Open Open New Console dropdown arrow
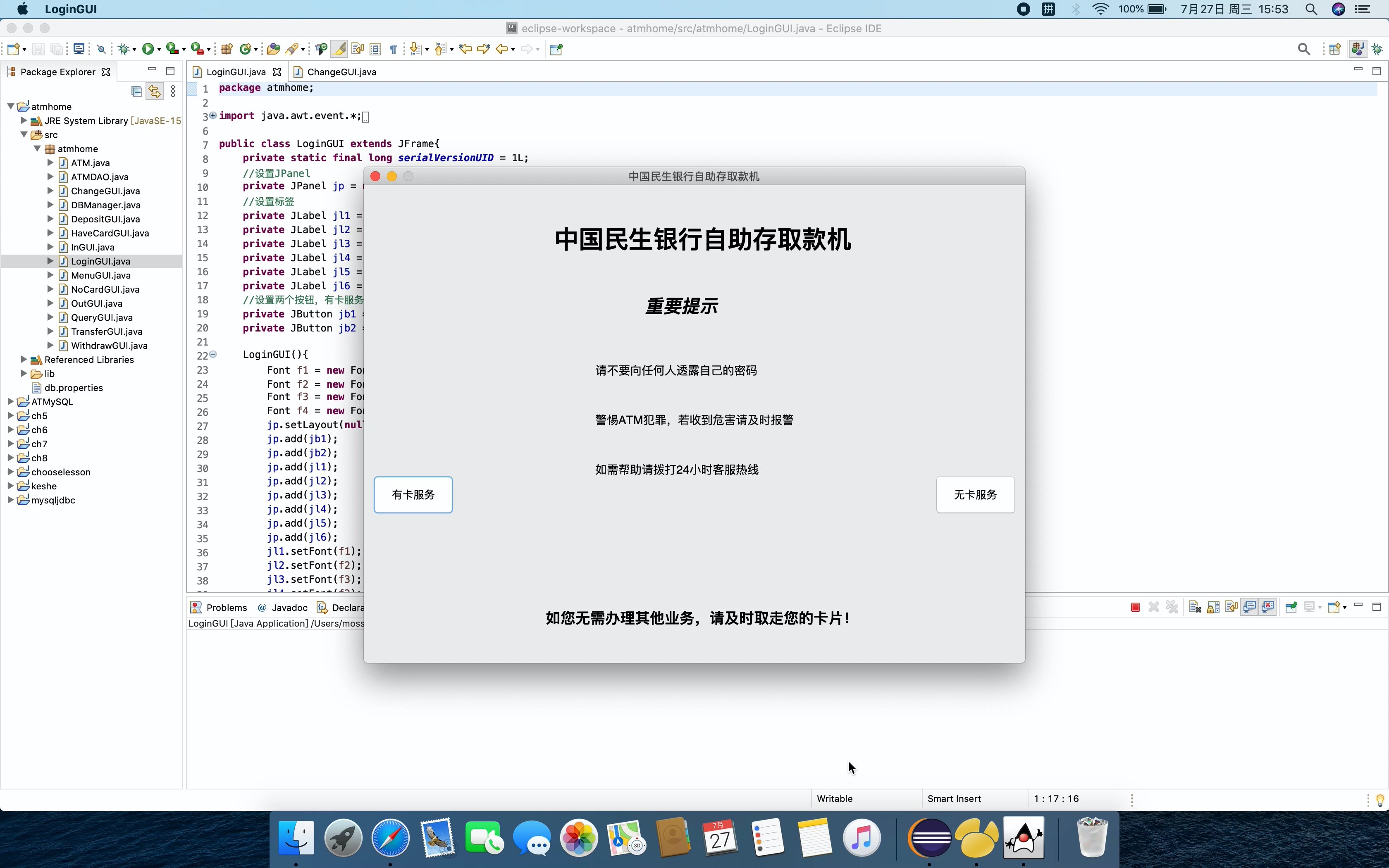 [1345, 608]
